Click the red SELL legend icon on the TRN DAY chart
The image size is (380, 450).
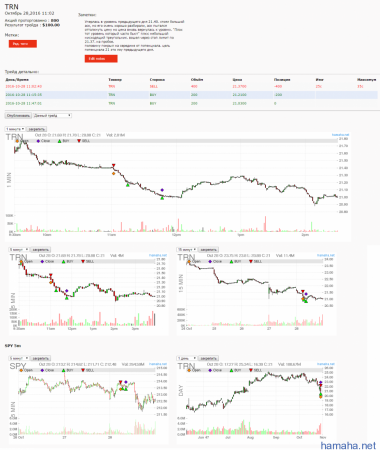251,370
